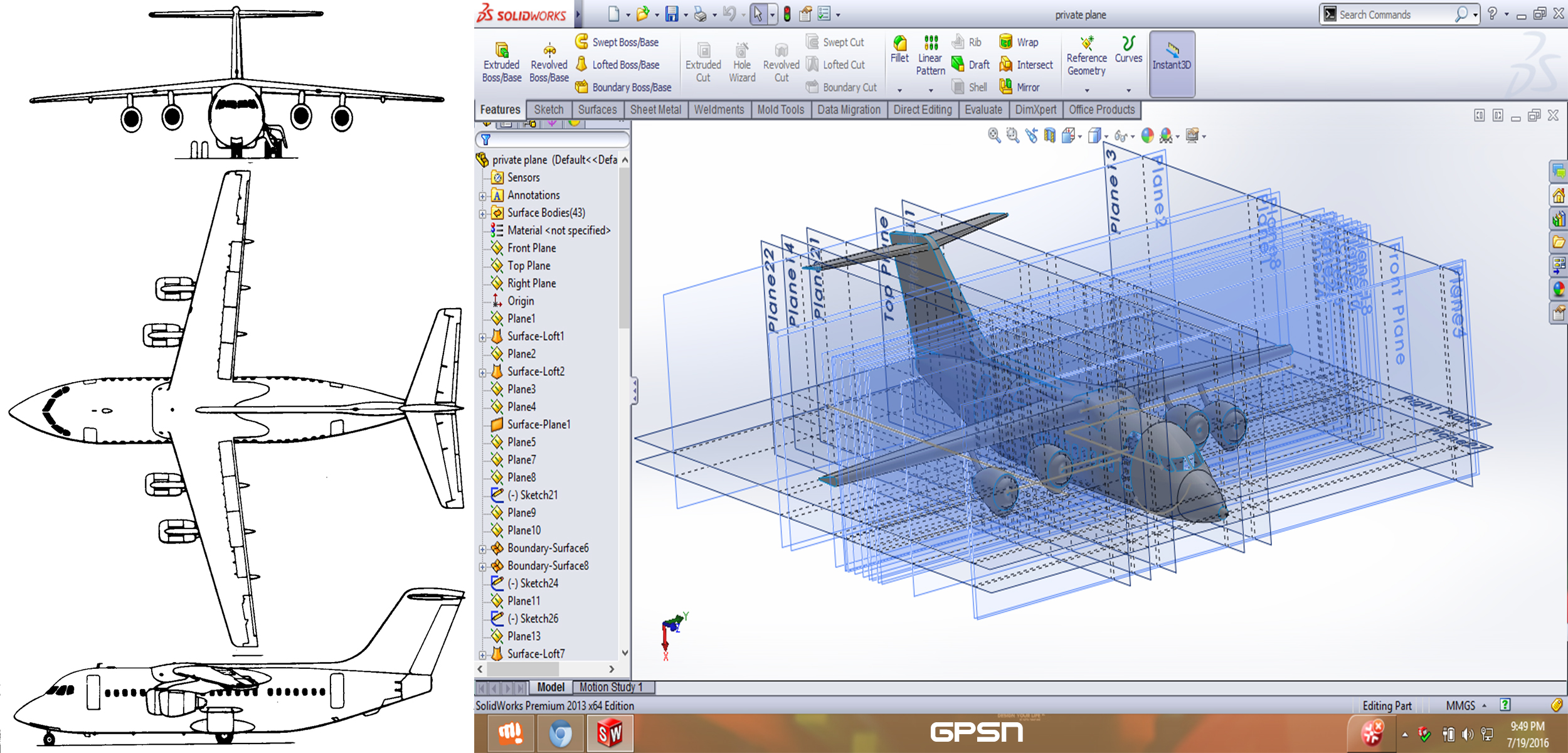
Task: Click the Mirror feature
Action: 1019,87
